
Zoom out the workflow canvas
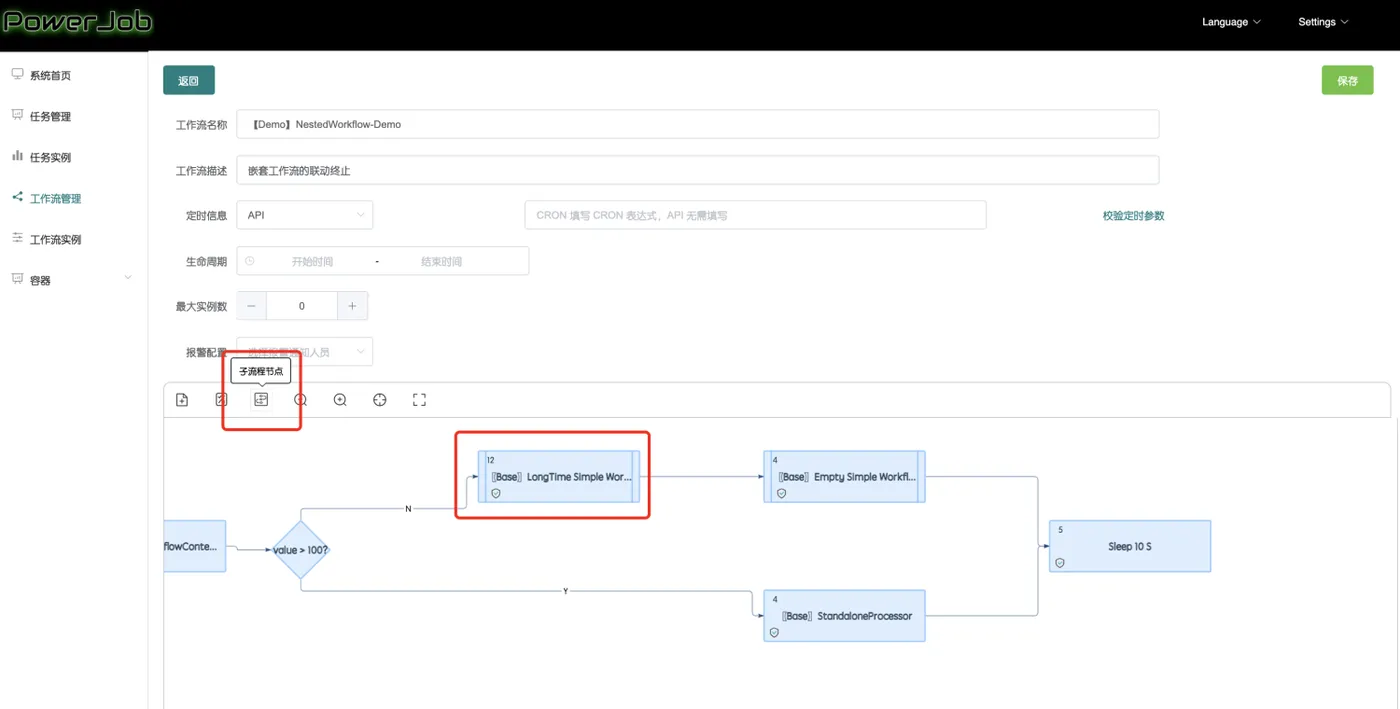[x=301, y=400]
